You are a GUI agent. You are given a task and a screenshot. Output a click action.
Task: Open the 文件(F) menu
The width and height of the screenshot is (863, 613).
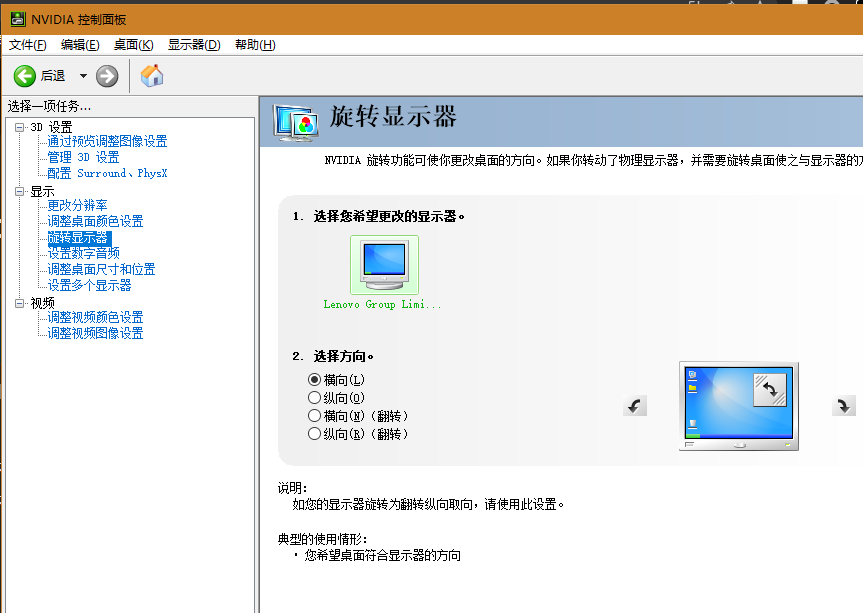[x=28, y=45]
